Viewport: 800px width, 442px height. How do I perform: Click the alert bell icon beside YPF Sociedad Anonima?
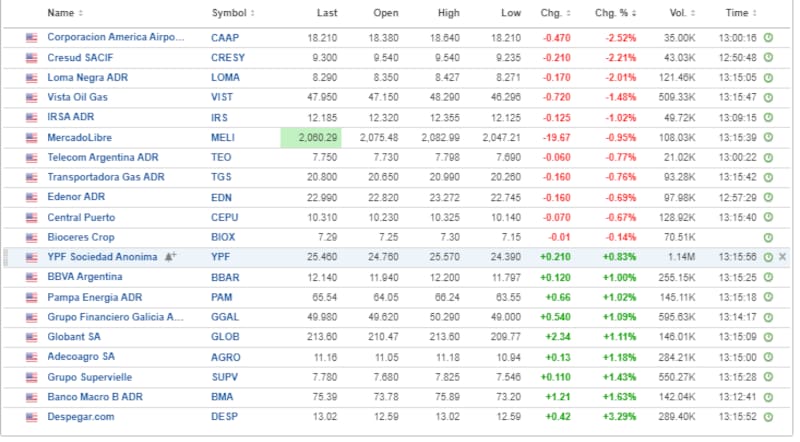click(170, 257)
